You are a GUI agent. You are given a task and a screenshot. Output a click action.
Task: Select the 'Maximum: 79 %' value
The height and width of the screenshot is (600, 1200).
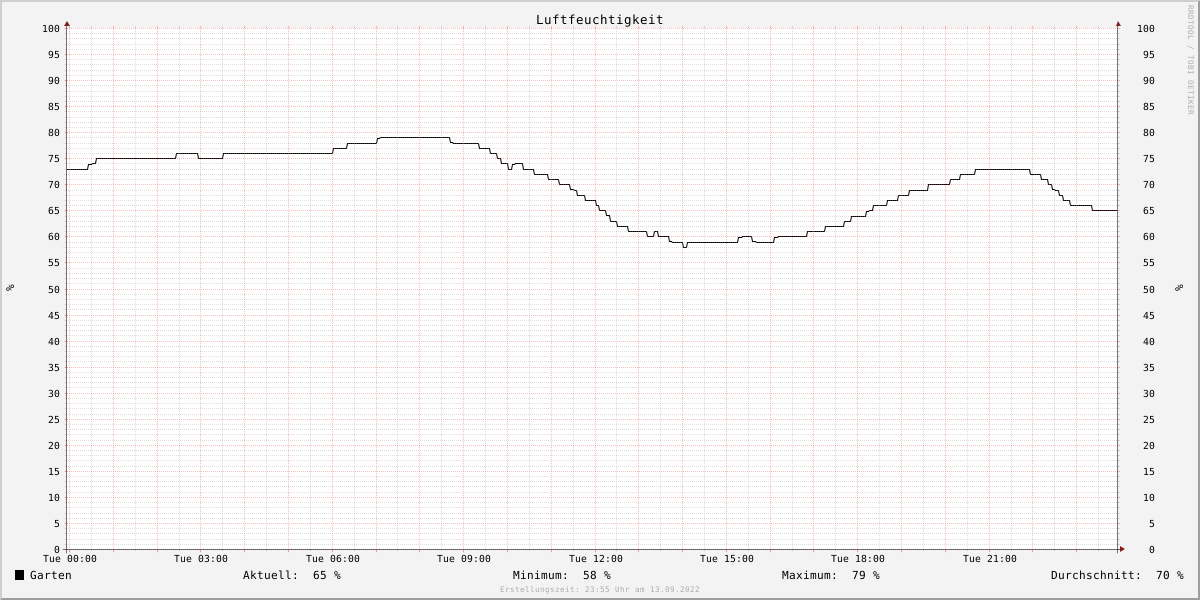coord(831,575)
